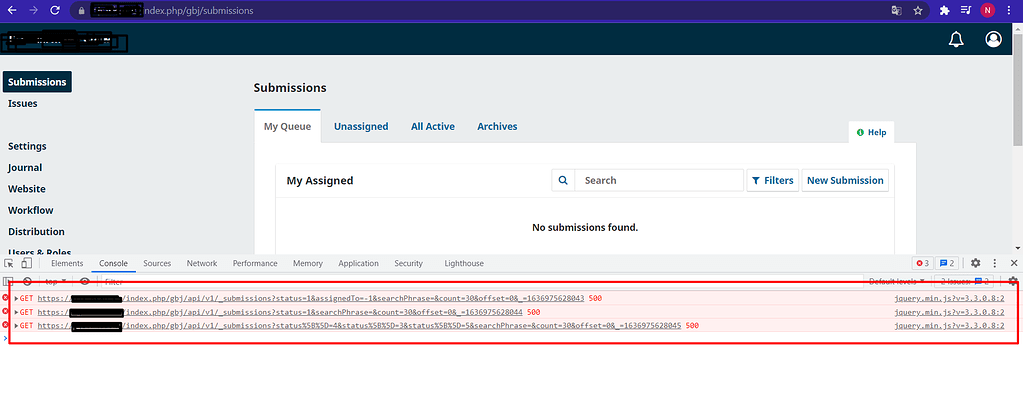Click the Help button

[x=871, y=132]
